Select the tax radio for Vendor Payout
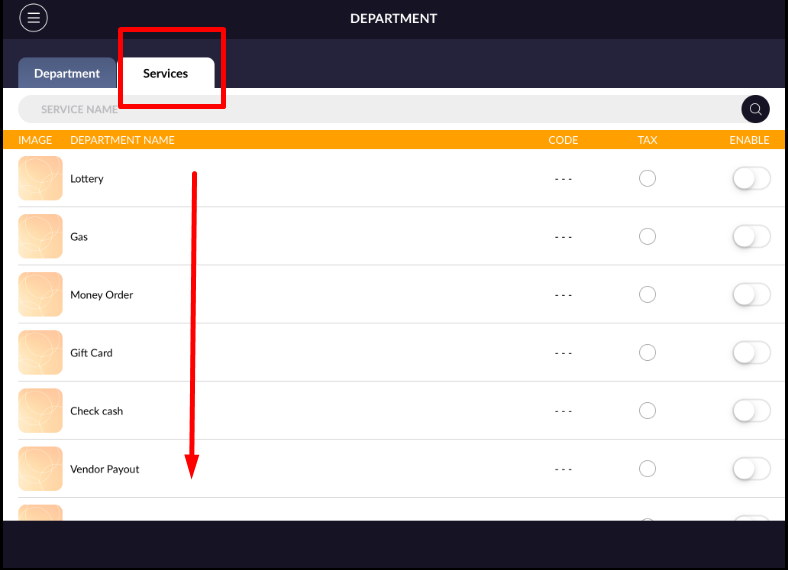Viewport: 788px width, 570px height. pyautogui.click(x=647, y=469)
